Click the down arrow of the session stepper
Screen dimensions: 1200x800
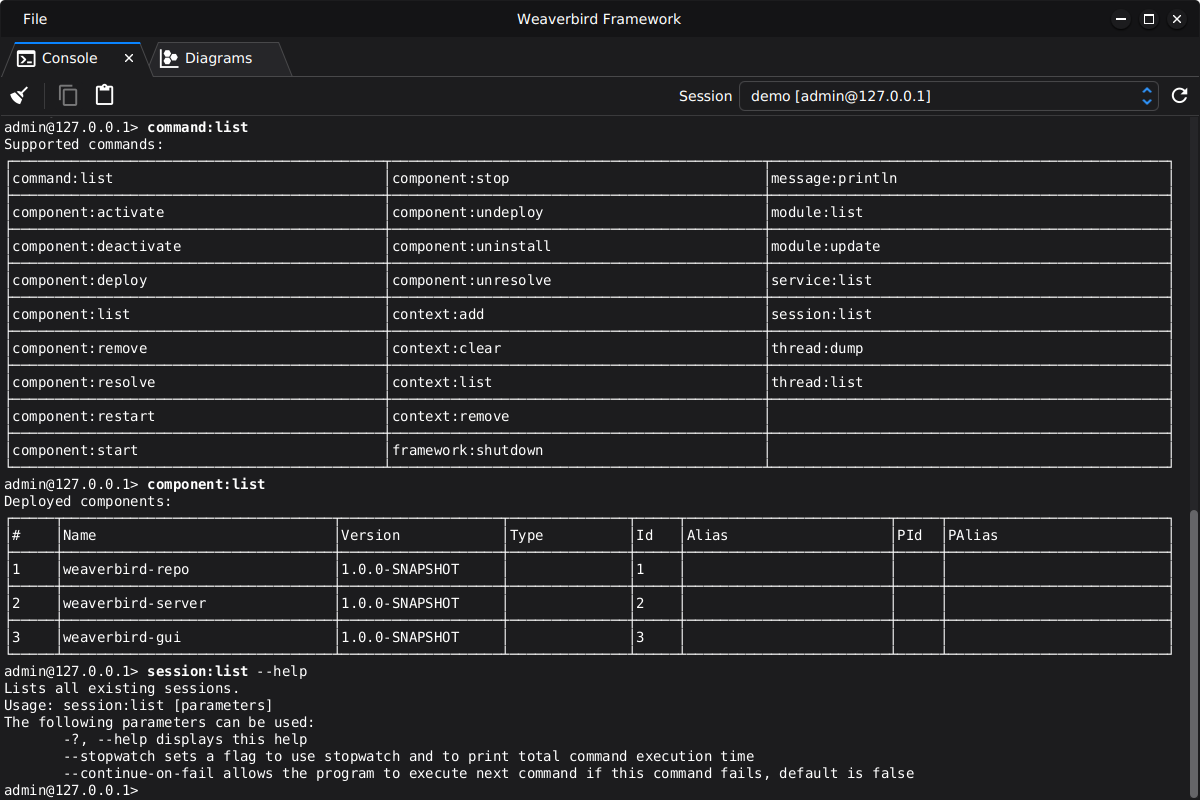[x=1146, y=101]
